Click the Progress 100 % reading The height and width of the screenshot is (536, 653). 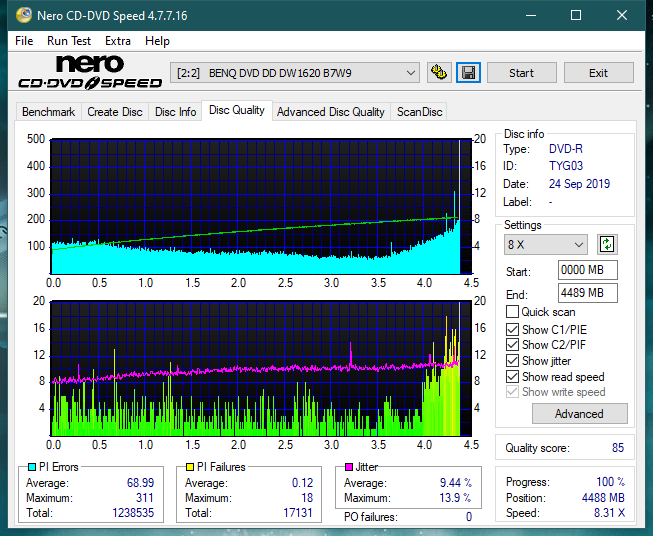coord(611,482)
